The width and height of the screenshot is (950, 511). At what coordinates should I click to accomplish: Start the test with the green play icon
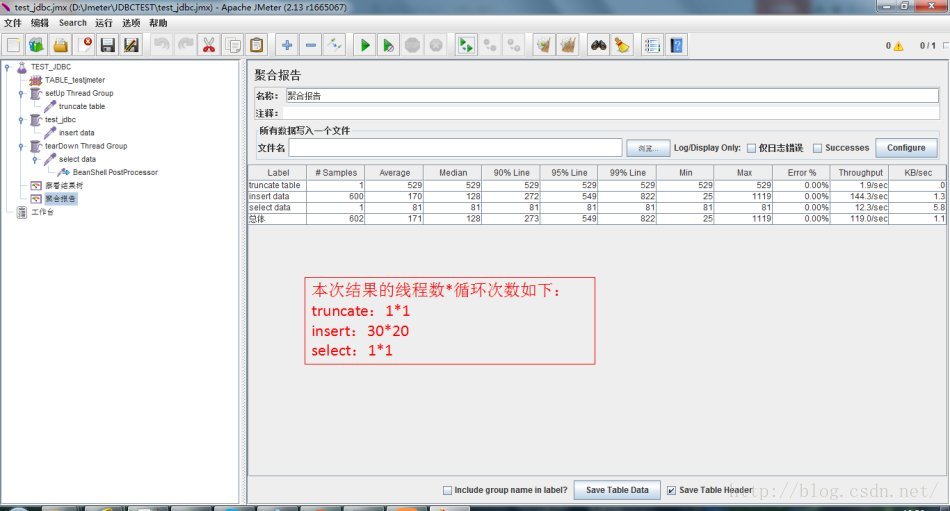[x=365, y=45]
